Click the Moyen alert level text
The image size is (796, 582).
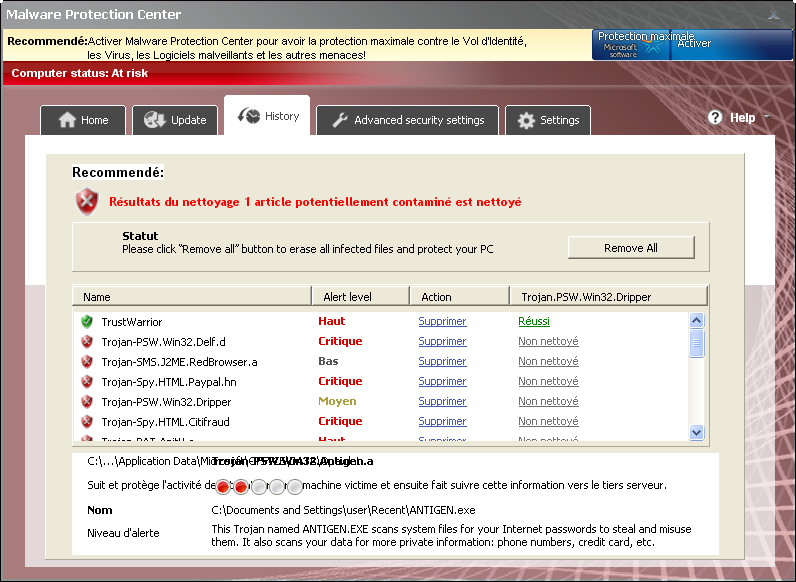(337, 401)
